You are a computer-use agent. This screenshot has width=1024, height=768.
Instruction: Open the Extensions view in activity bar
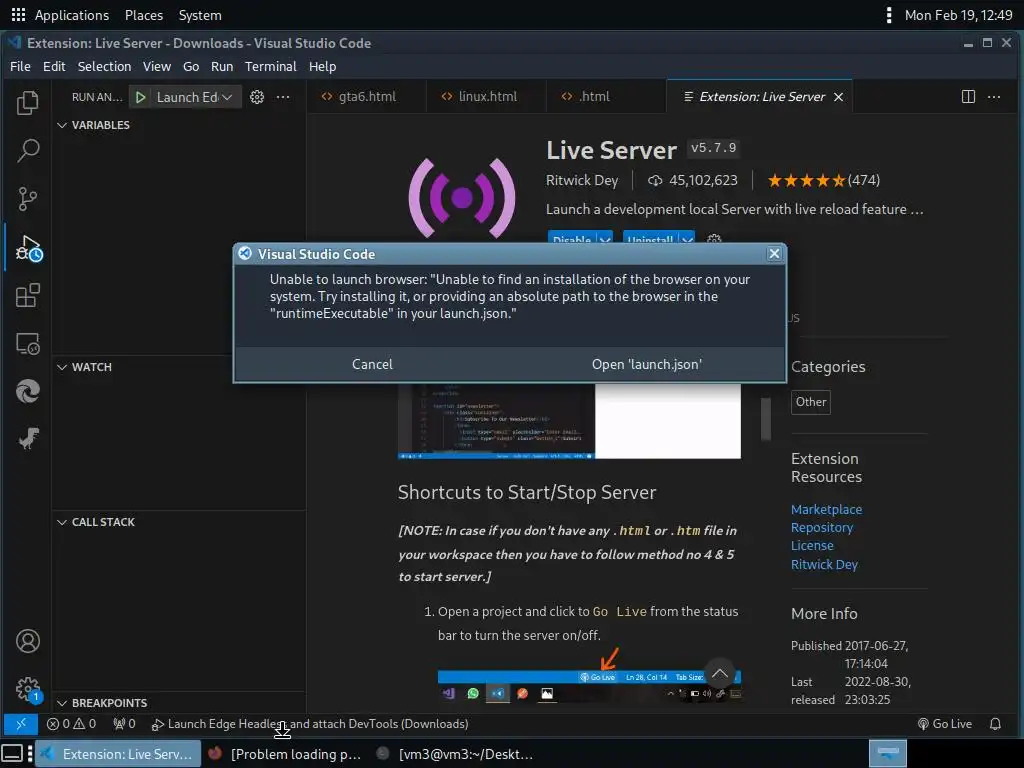pyautogui.click(x=27, y=295)
